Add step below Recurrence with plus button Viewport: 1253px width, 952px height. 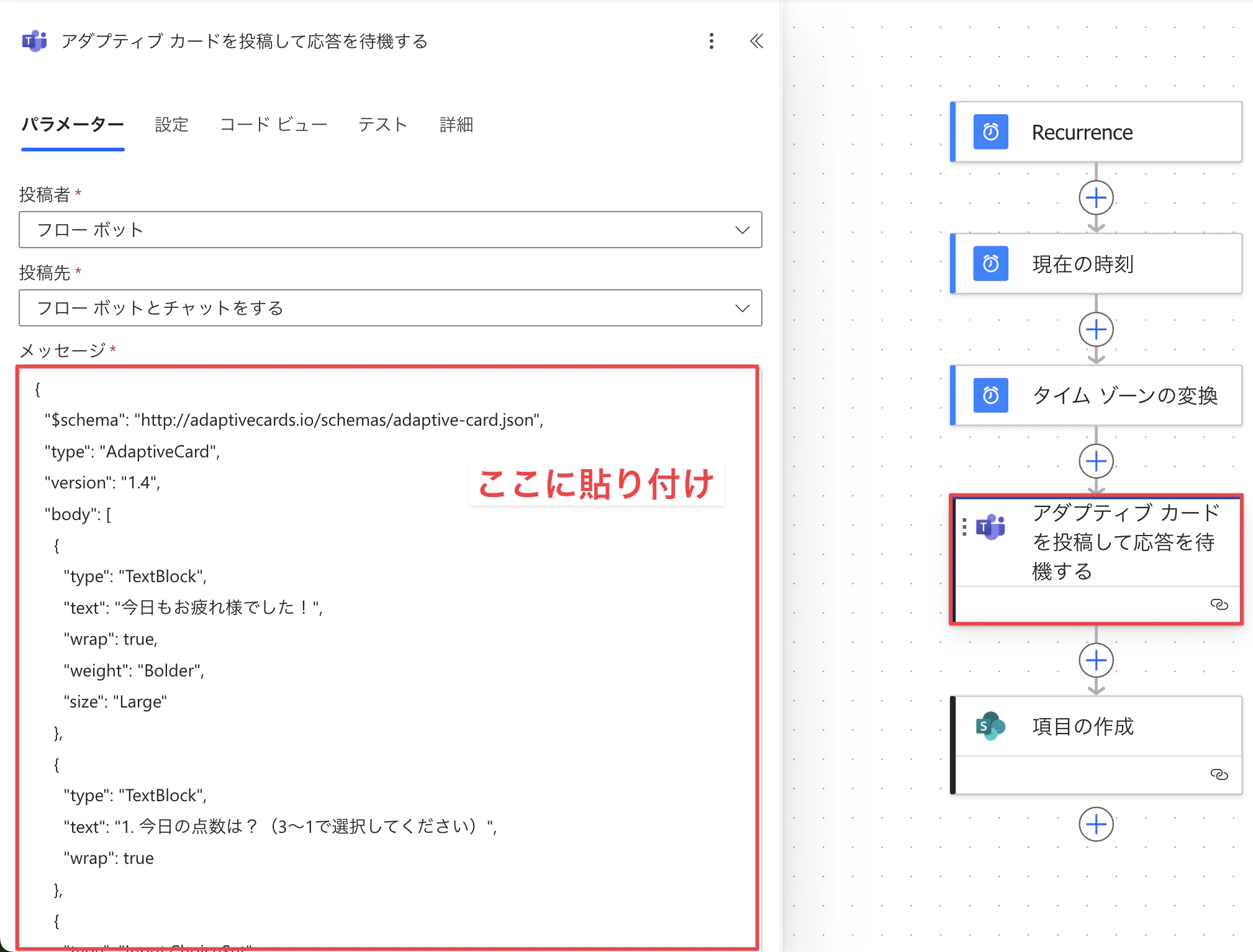pyautogui.click(x=1096, y=198)
